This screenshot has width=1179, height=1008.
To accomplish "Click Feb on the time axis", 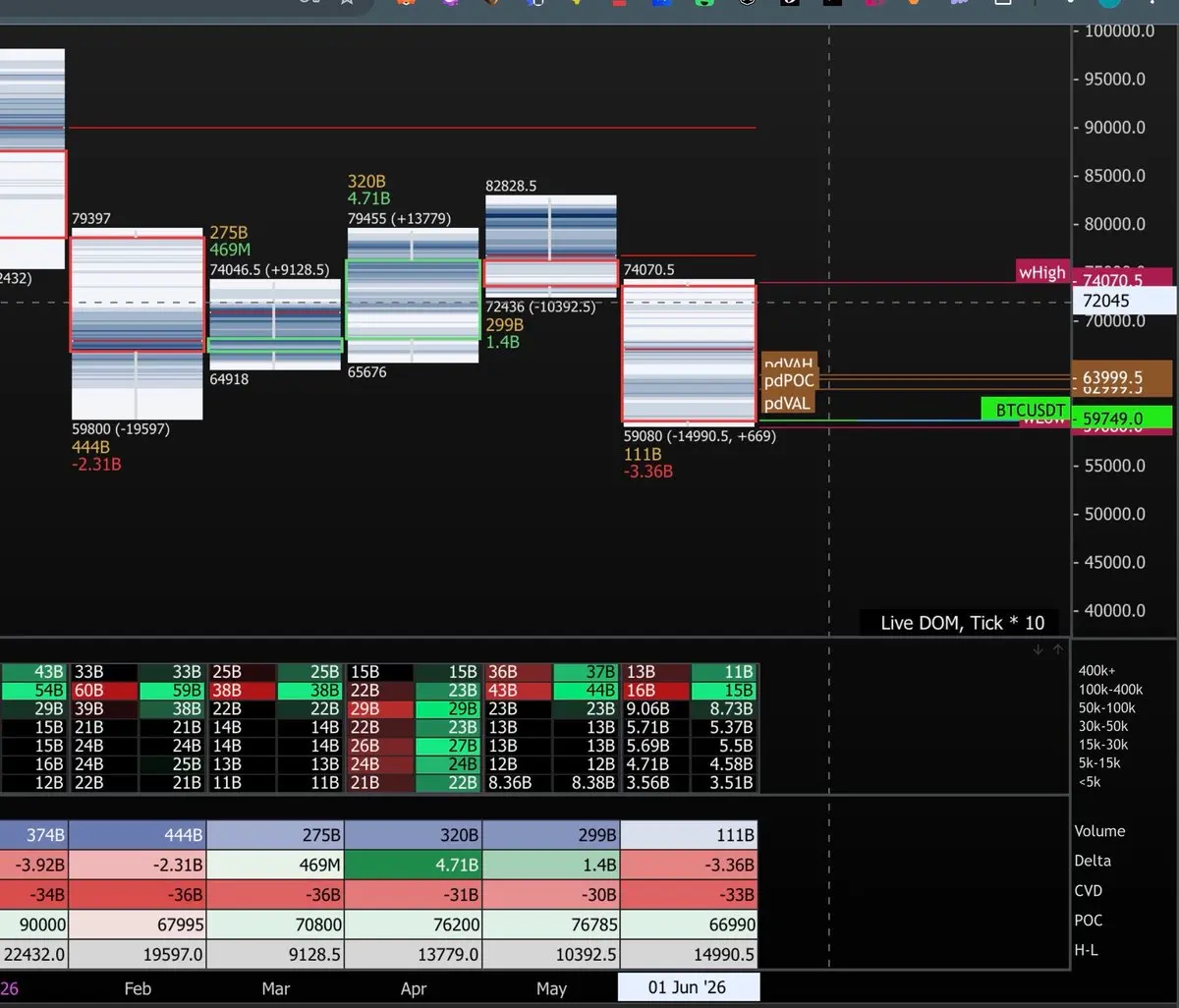I will point(138,988).
